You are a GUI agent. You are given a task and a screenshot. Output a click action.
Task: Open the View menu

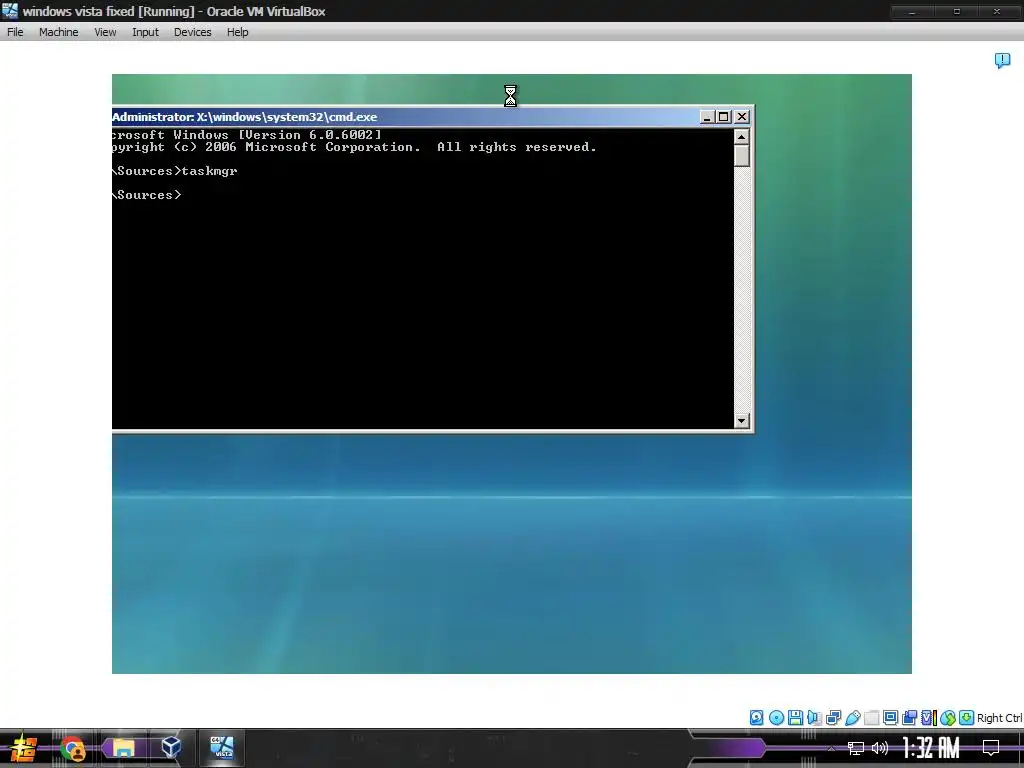(105, 32)
